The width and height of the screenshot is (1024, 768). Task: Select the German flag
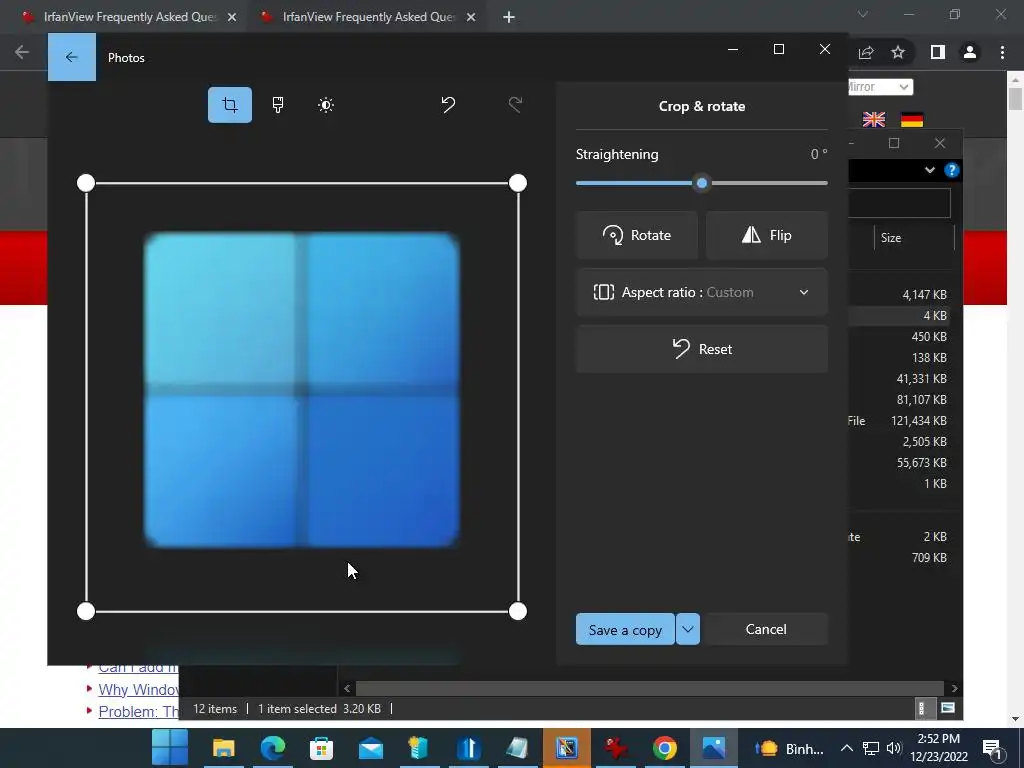coord(912,120)
